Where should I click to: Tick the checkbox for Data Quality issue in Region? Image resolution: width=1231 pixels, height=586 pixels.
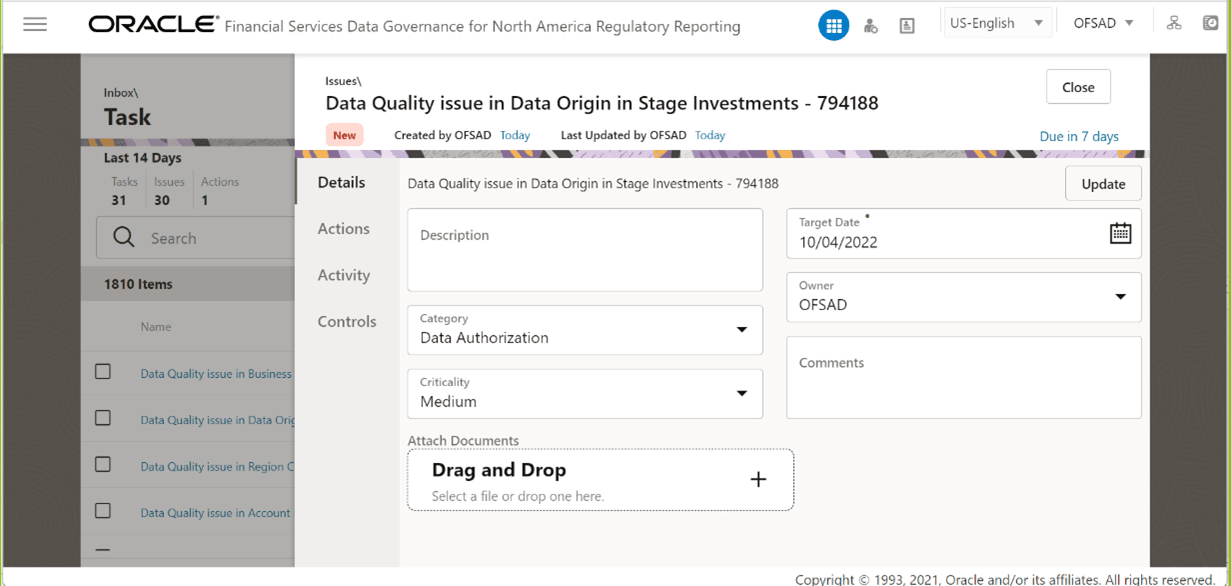click(x=103, y=465)
